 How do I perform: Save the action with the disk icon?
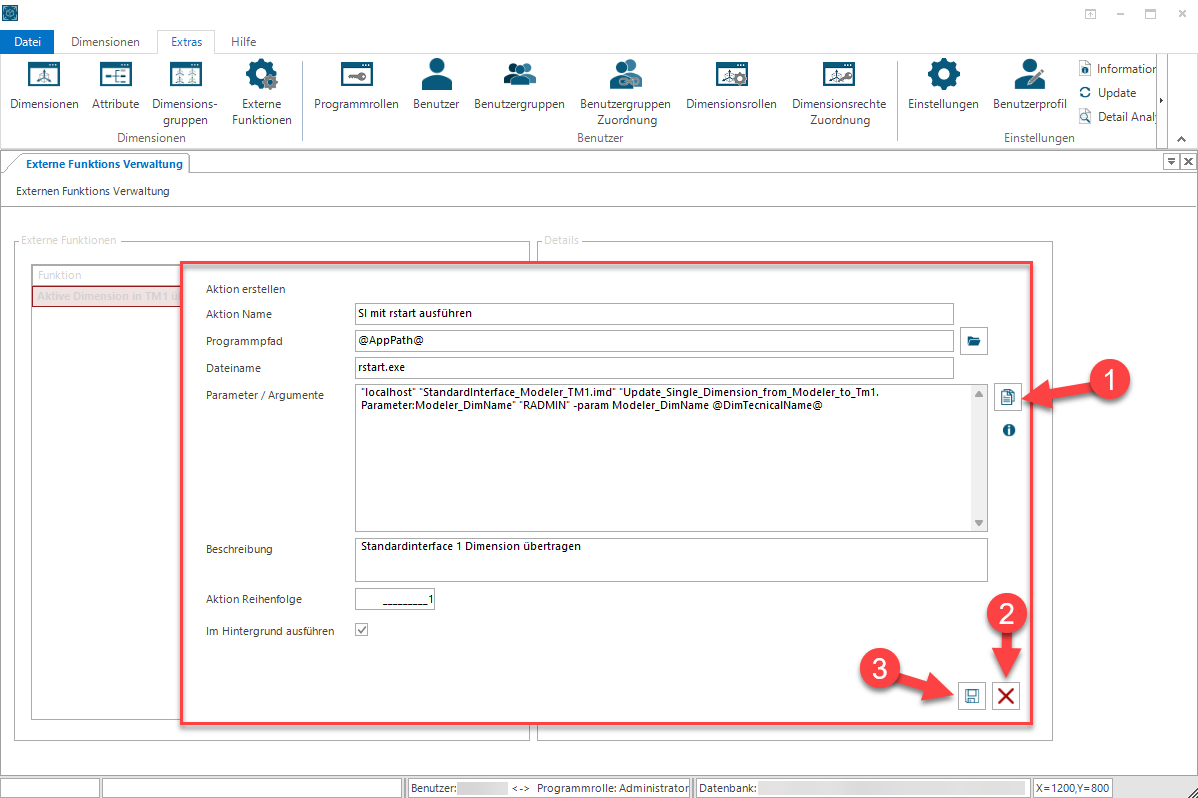pyautogui.click(x=972, y=696)
